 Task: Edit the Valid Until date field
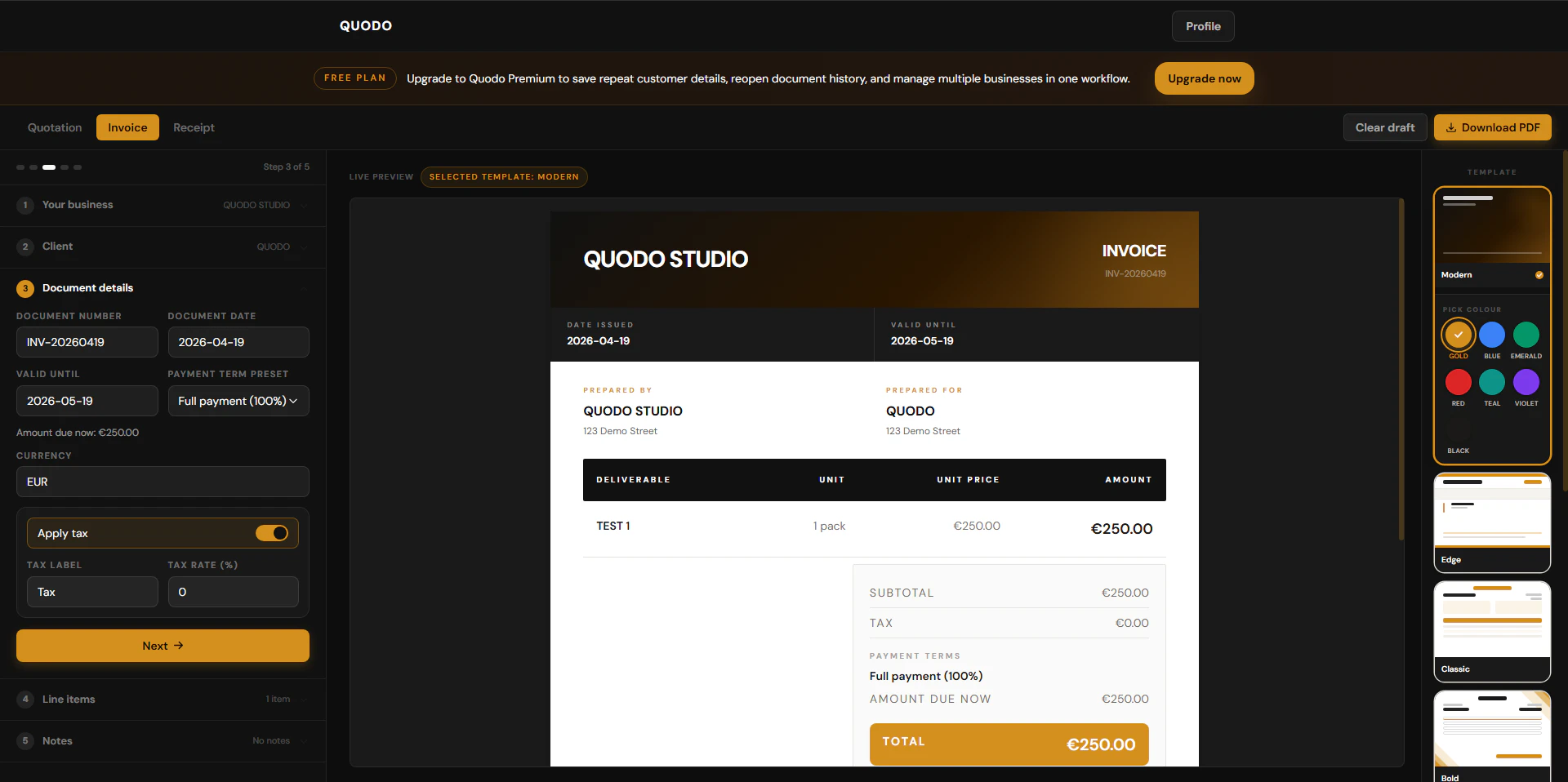87,401
